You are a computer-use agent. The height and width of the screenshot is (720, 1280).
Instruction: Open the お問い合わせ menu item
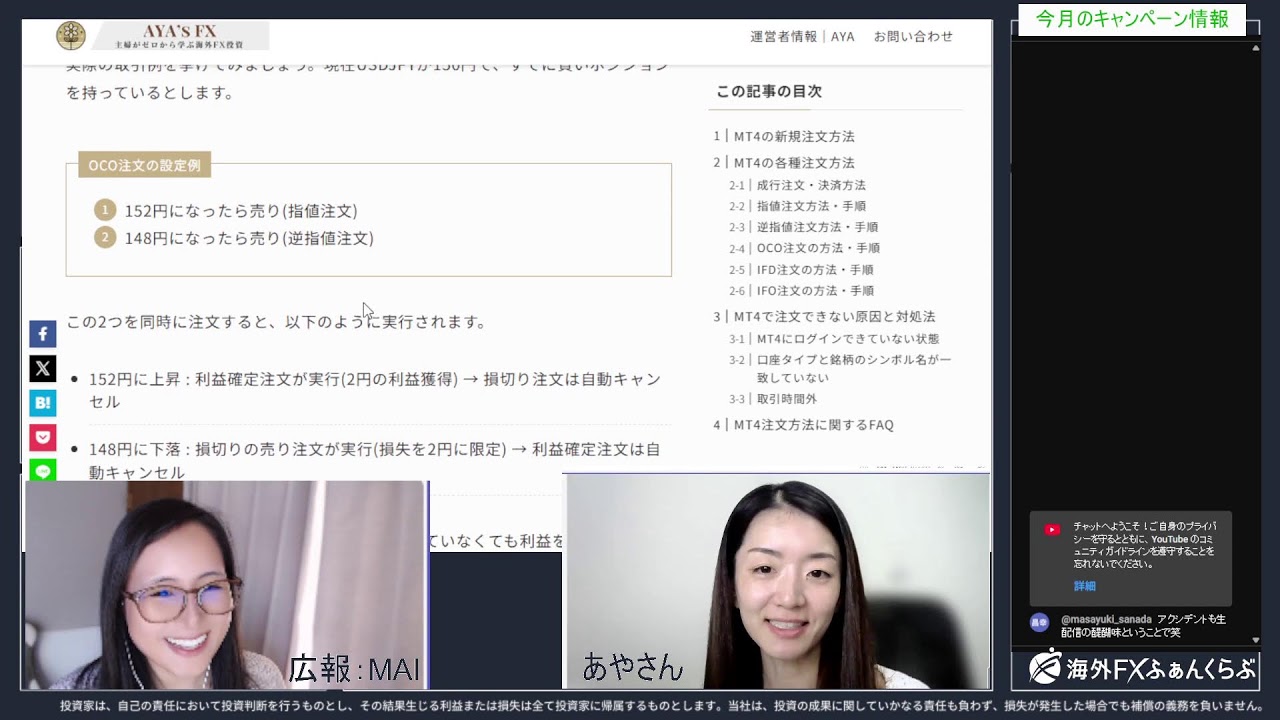point(913,36)
